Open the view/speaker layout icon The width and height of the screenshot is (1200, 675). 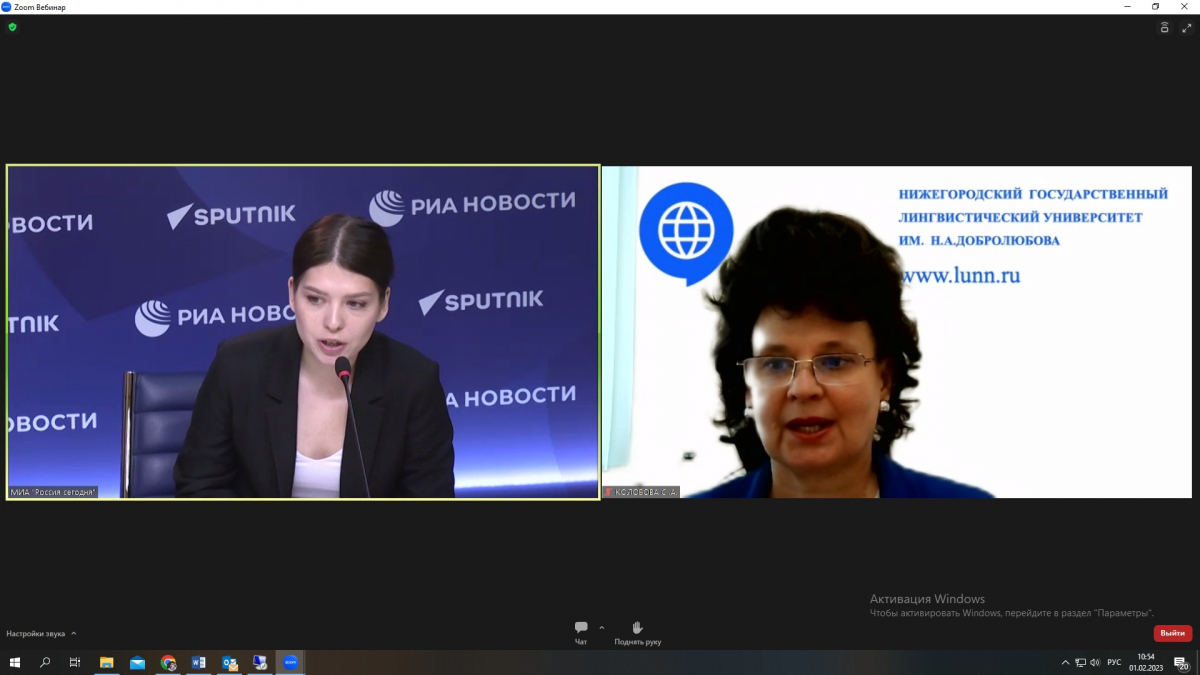pyautogui.click(x=1164, y=28)
